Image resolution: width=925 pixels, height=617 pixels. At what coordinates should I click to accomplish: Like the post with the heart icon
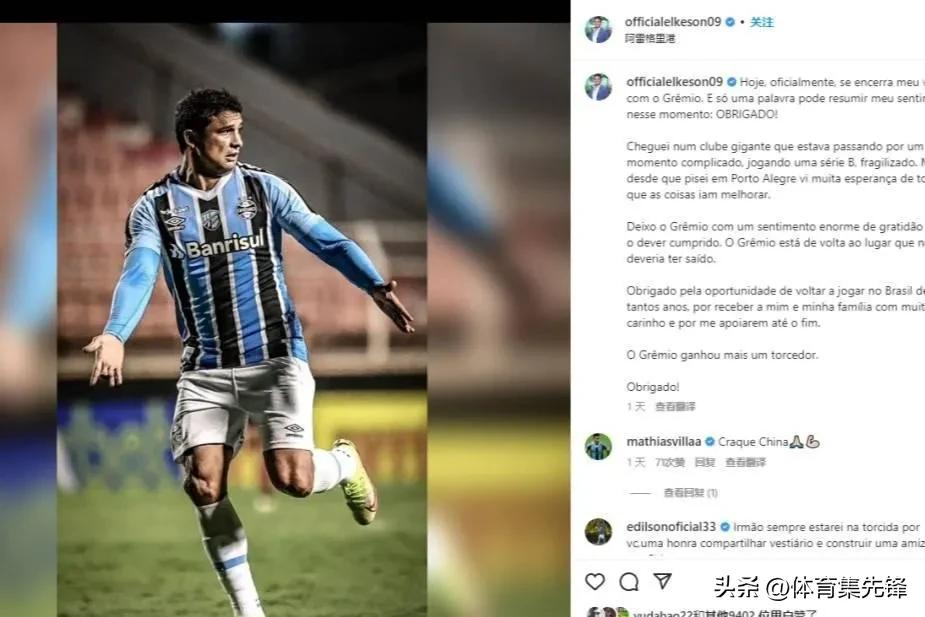coord(595,582)
